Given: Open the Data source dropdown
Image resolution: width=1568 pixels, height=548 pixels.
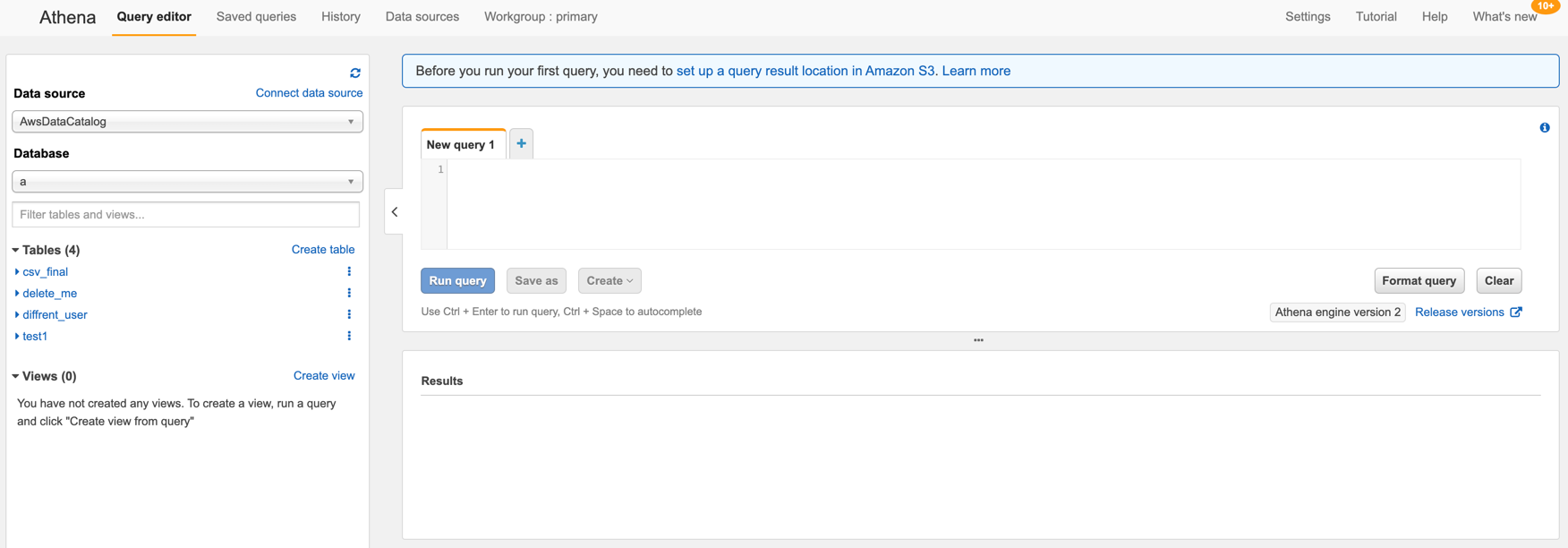Looking at the screenshot, I should coord(187,122).
